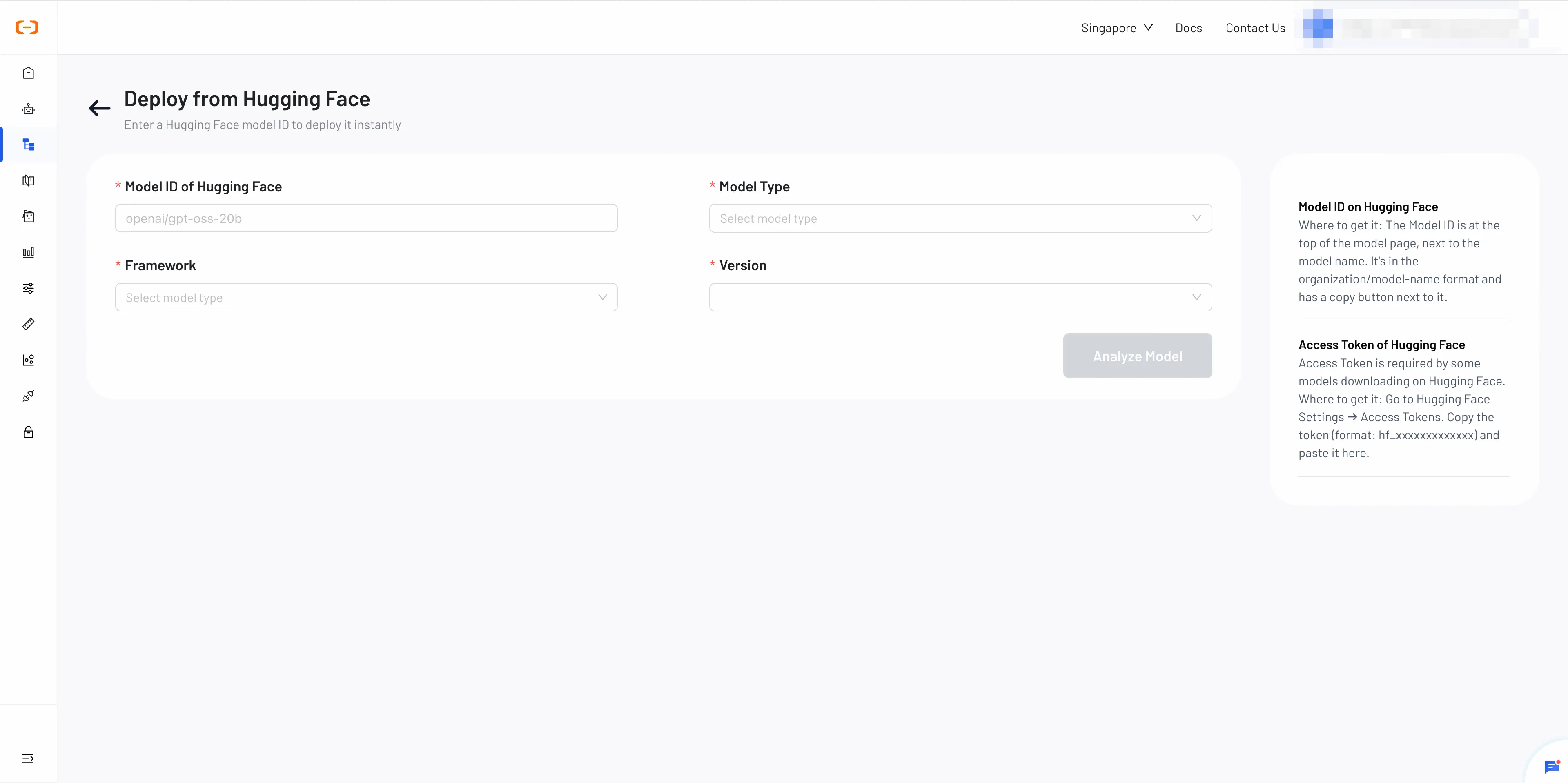Image resolution: width=1568 pixels, height=783 pixels.
Task: Open the home icon in sidebar
Action: pyautogui.click(x=28, y=73)
